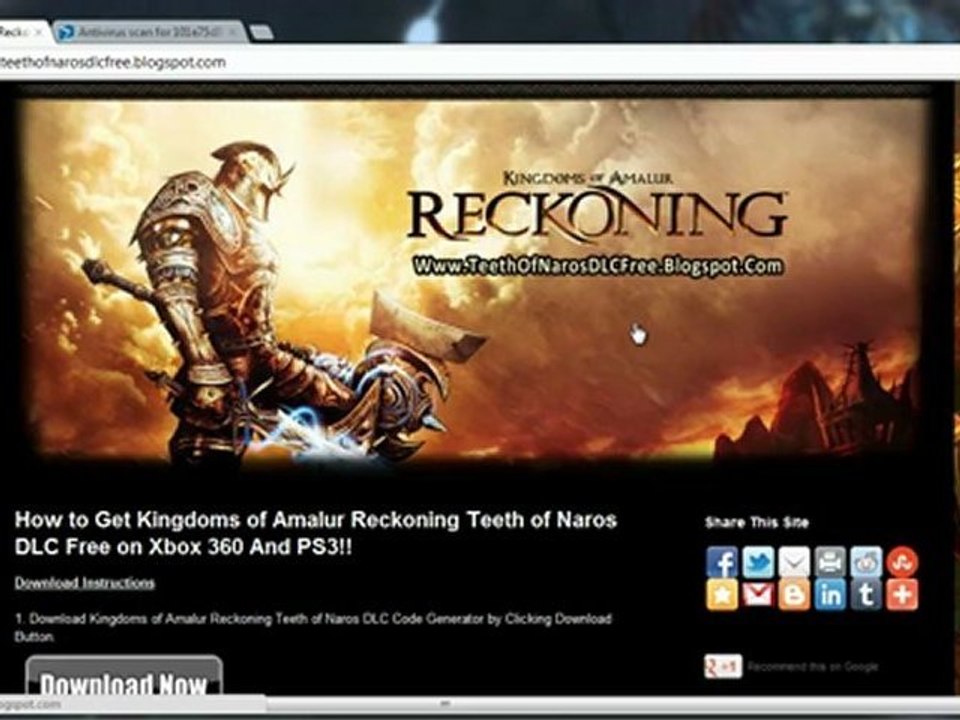Share the site on Reddit

[866, 562]
